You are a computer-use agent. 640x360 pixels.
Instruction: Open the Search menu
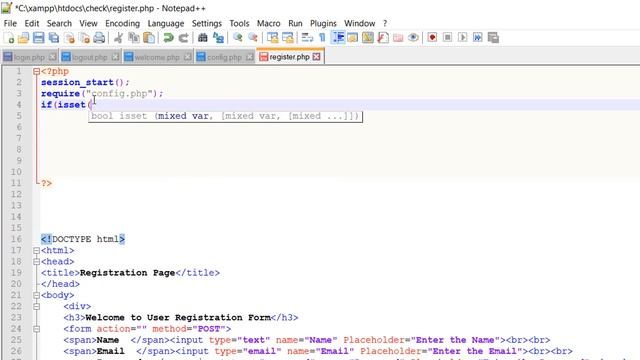[59, 23]
